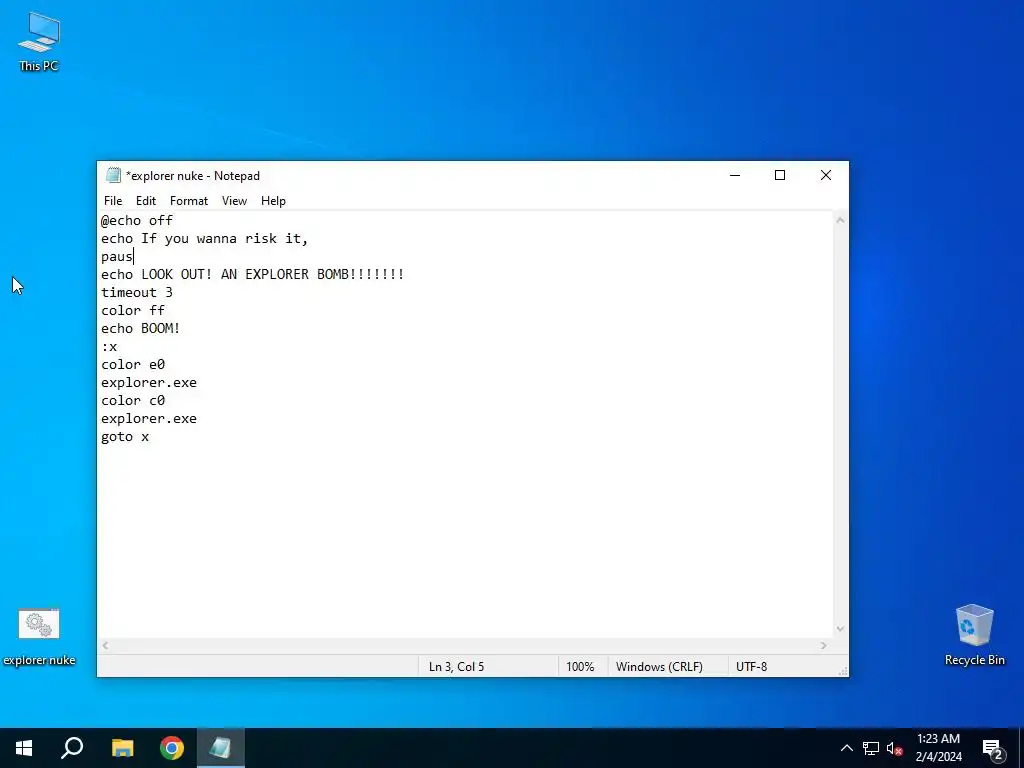
Task: Click the '100%' zoom status entry
Action: tap(580, 667)
